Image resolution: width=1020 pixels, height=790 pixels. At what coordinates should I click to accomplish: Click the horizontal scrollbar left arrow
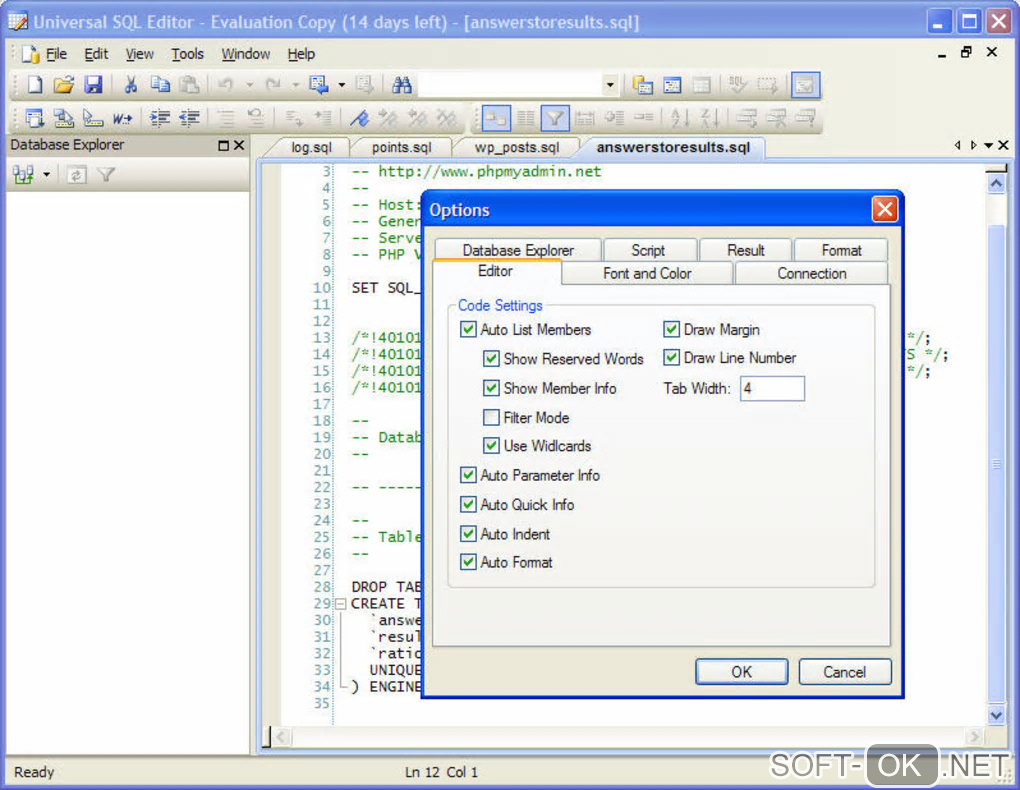click(281, 737)
